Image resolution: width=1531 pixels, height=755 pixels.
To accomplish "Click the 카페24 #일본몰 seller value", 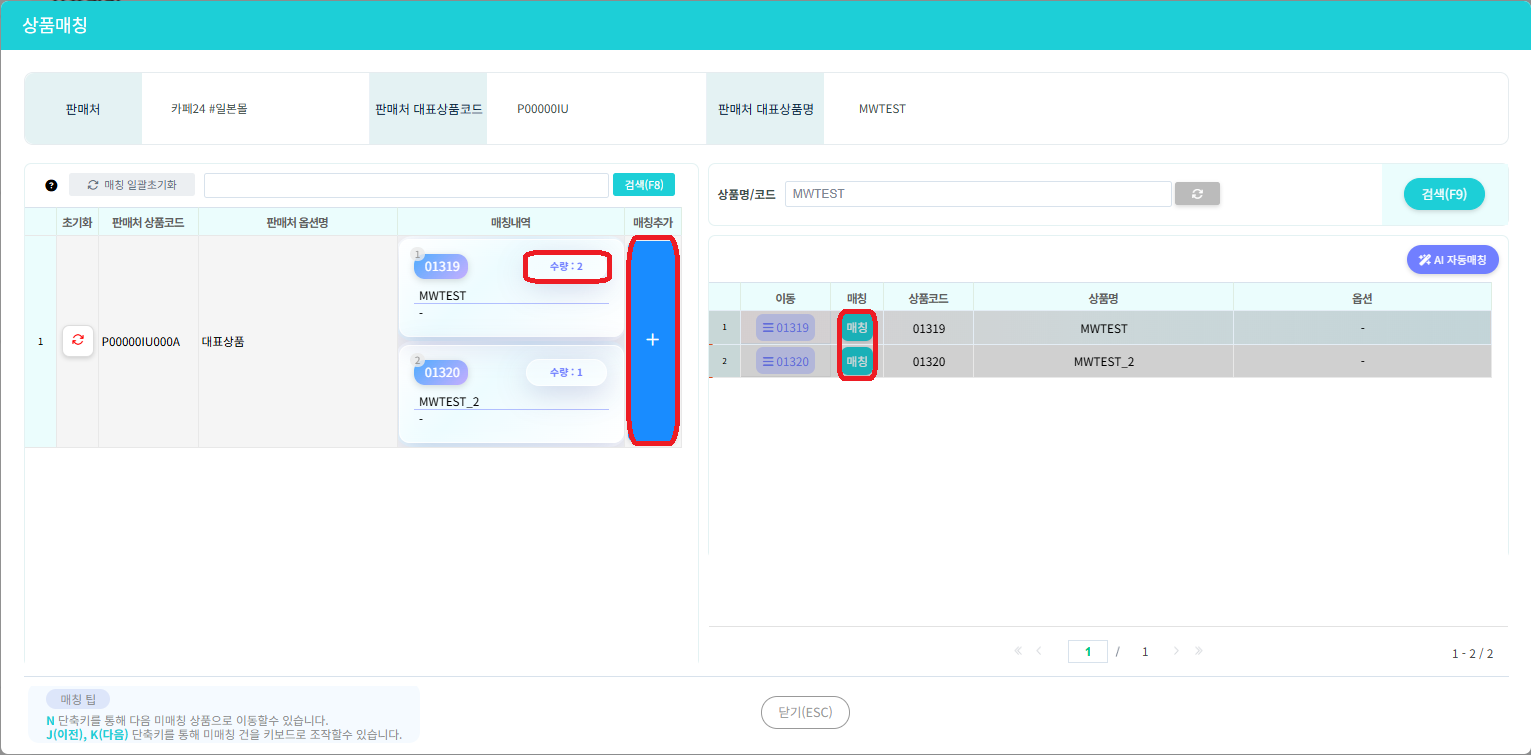I will [x=209, y=109].
